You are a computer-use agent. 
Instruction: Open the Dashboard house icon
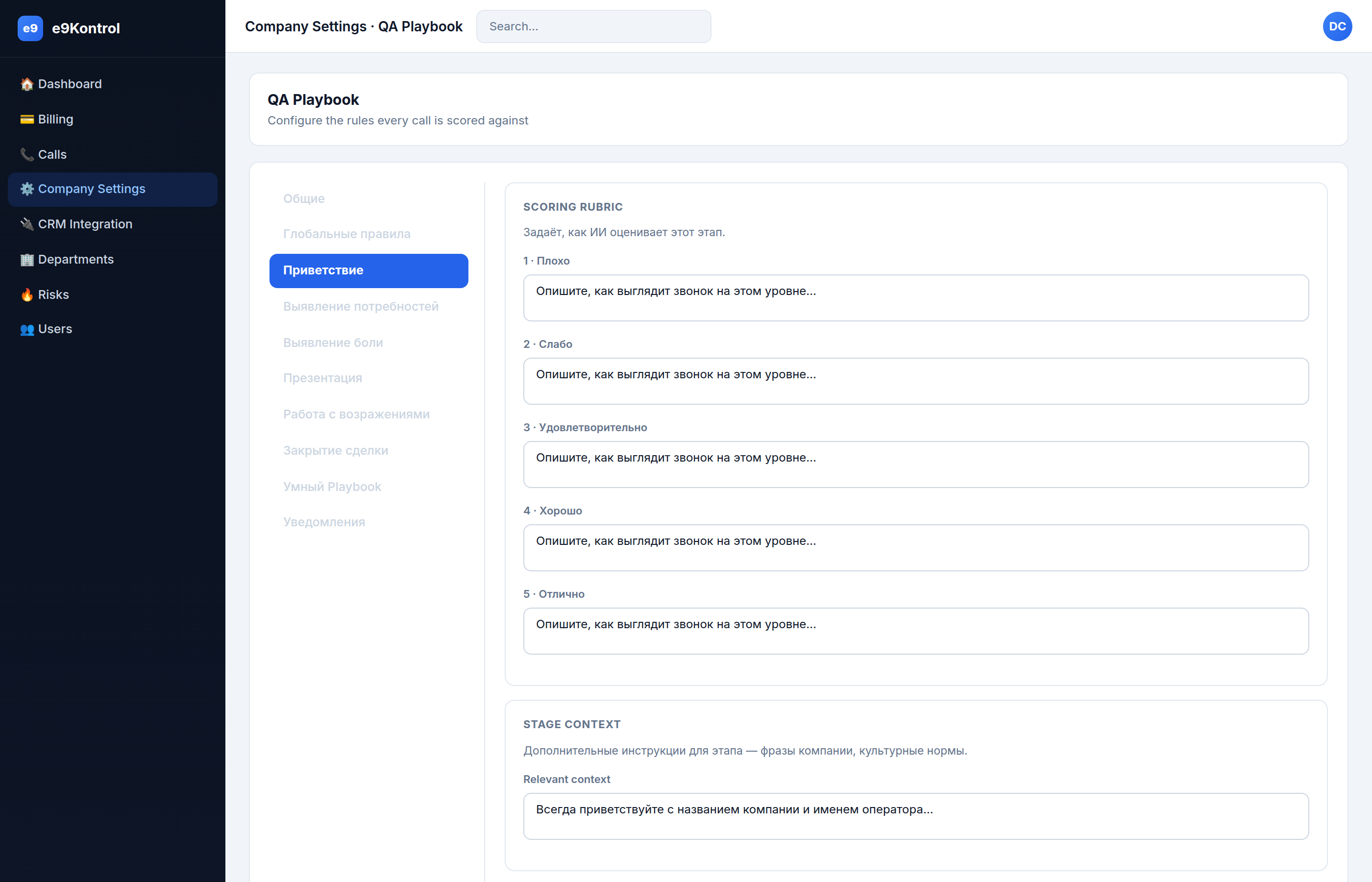(27, 84)
